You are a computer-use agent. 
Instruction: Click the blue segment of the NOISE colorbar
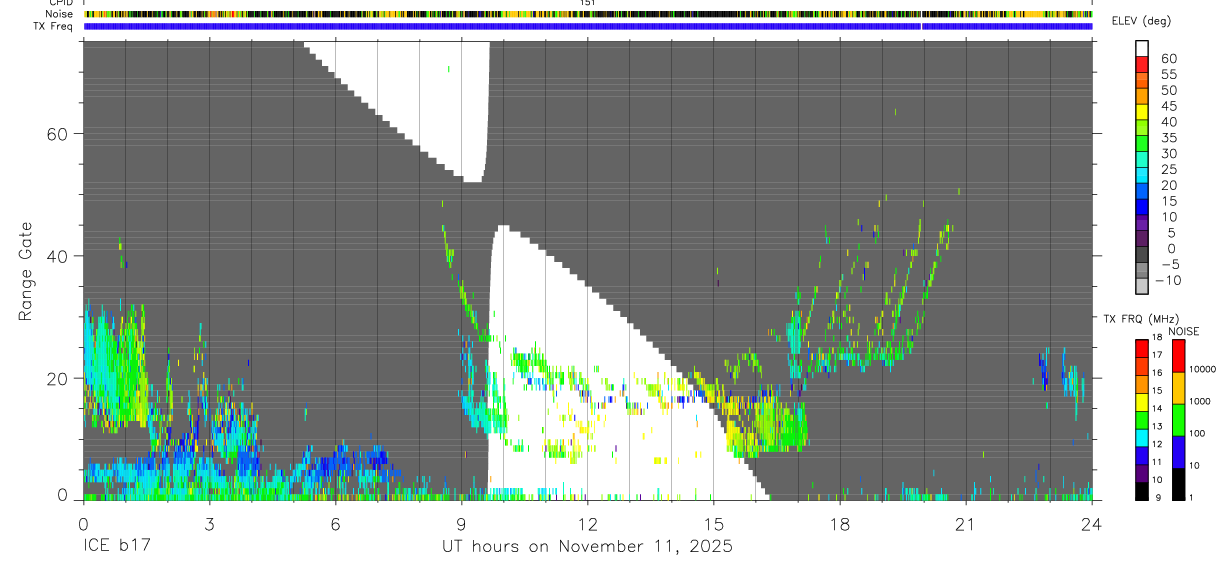[1179, 451]
